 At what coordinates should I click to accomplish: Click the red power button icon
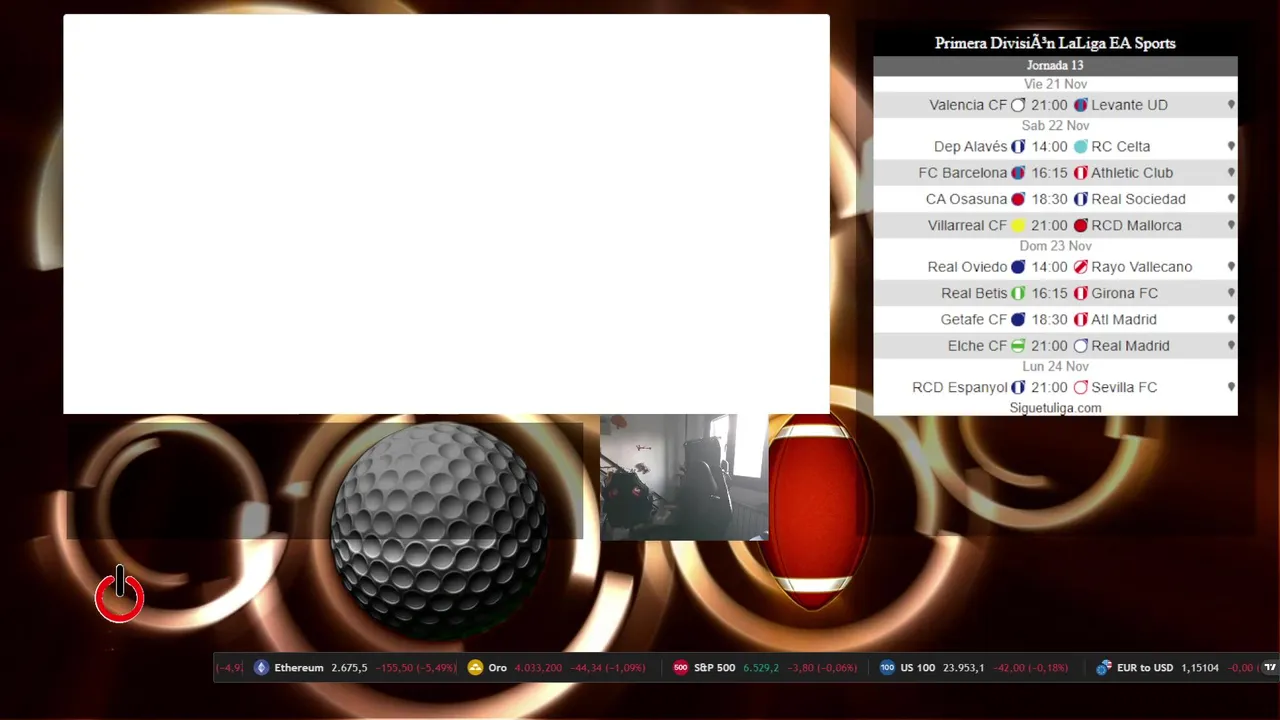(119, 595)
